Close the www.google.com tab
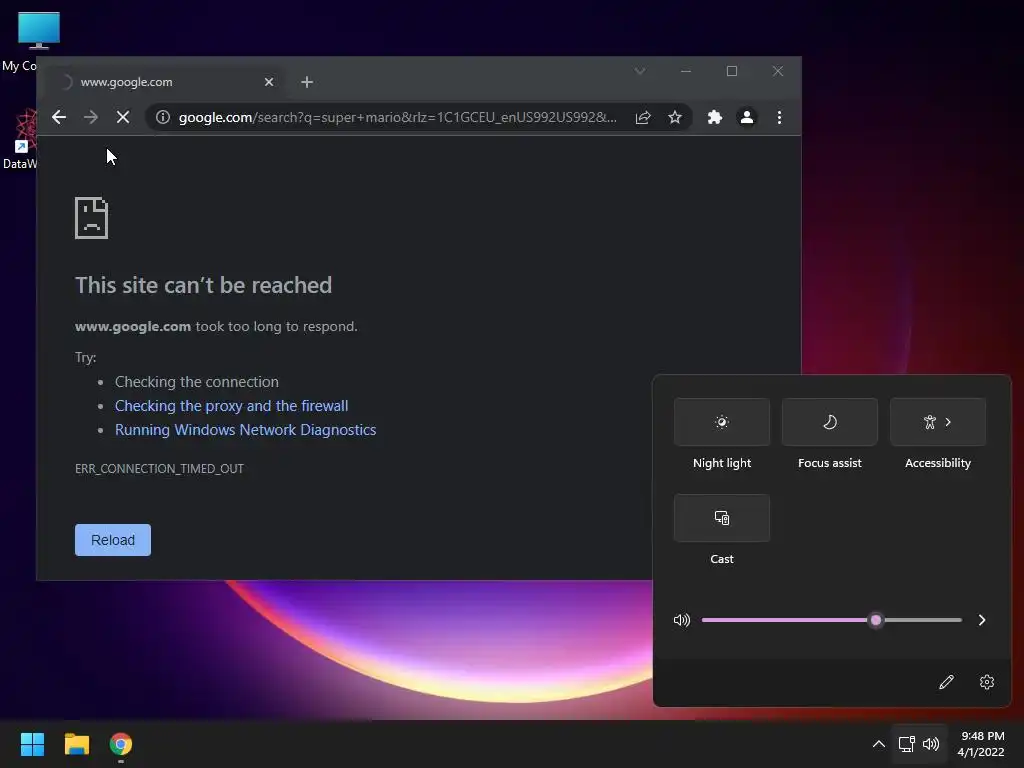The width and height of the screenshot is (1024, 768). tap(269, 82)
